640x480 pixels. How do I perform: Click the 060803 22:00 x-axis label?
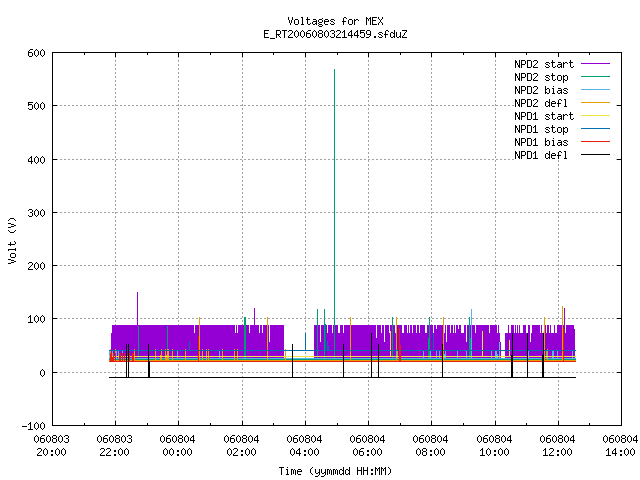(115, 446)
